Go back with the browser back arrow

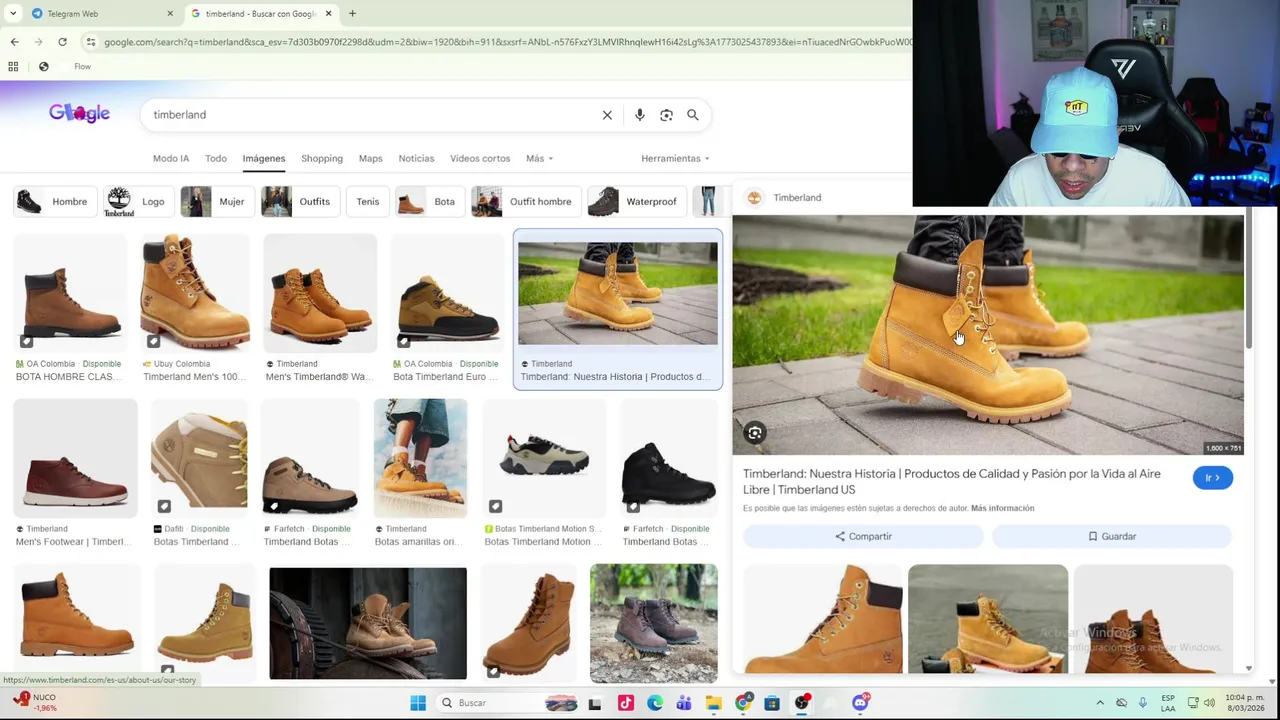(14, 42)
